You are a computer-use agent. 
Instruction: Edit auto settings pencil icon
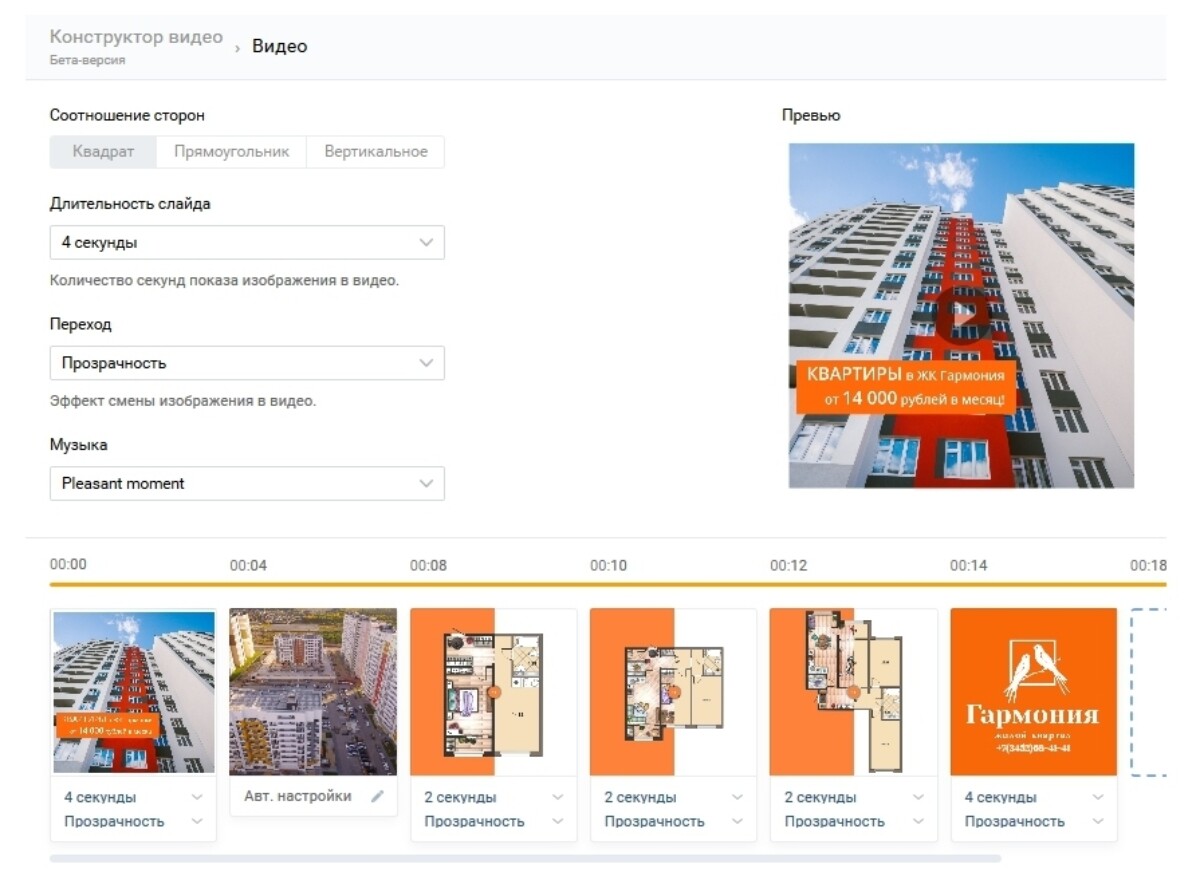(x=377, y=797)
